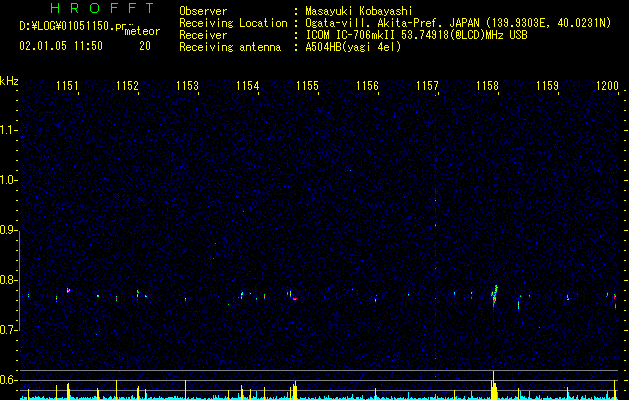This screenshot has width=629, height=400.
Task: Click the 1155 time marker
Action: point(307,86)
